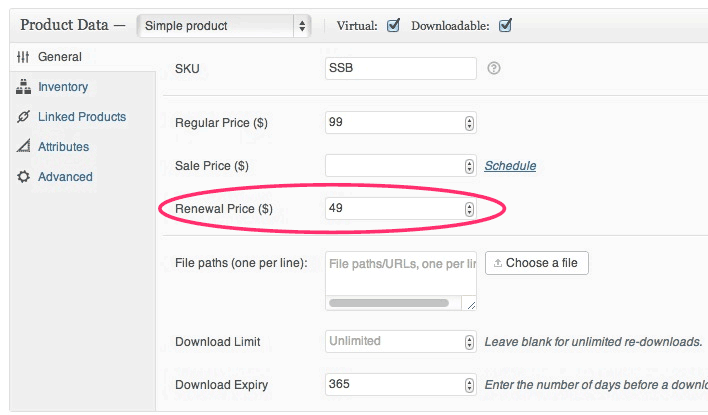708x415 pixels.
Task: Click the Download Expiry input field
Action: point(401,384)
